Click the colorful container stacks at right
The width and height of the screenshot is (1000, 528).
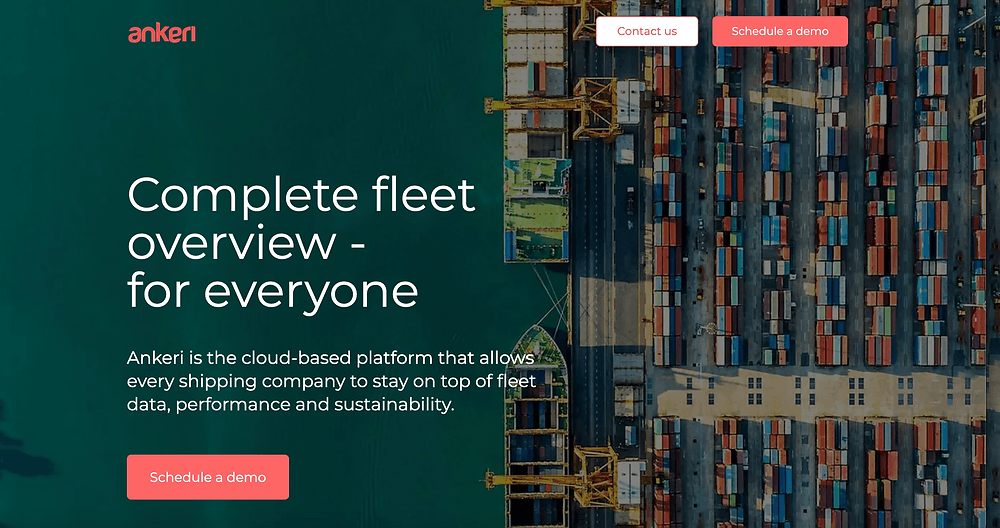[x=850, y=200]
